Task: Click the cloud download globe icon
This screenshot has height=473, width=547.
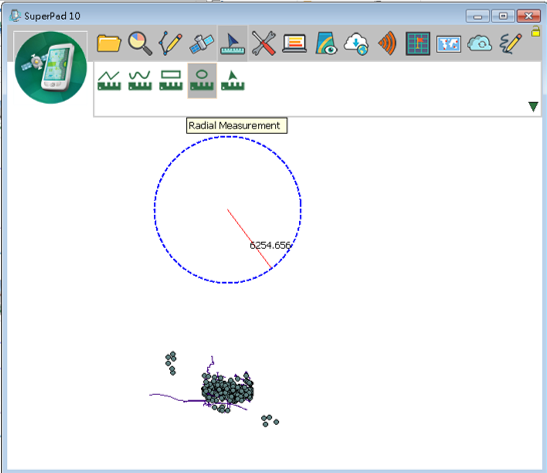Action: (356, 44)
